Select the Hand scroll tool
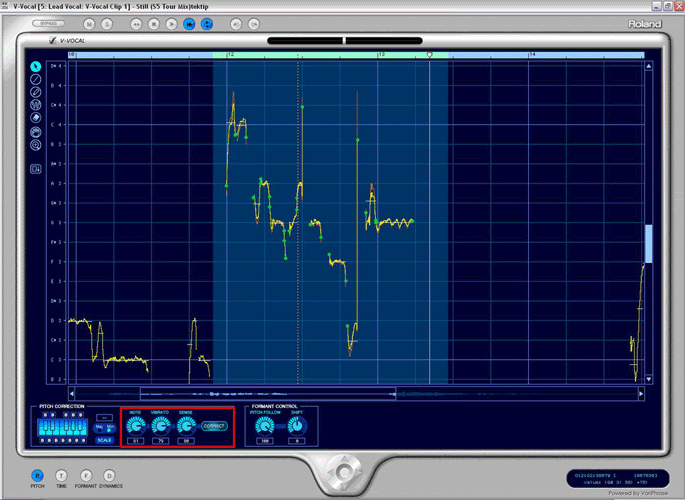 point(36,132)
